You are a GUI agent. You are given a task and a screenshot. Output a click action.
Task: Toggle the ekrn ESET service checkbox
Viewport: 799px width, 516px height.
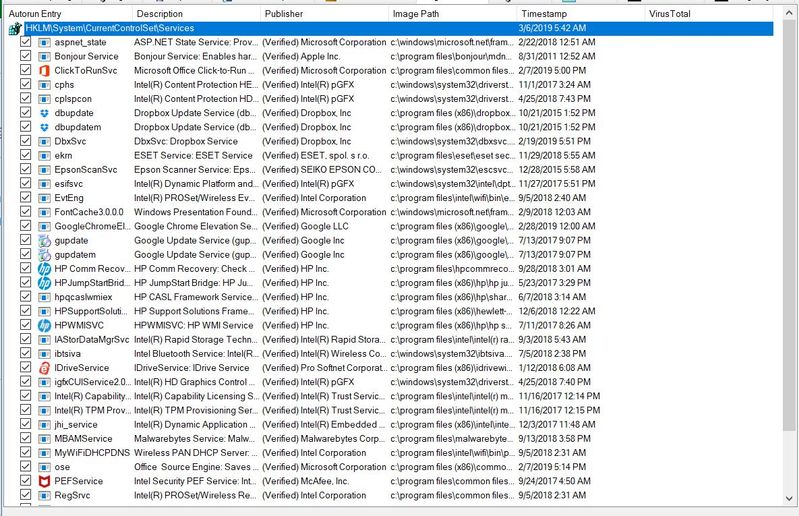[25, 155]
